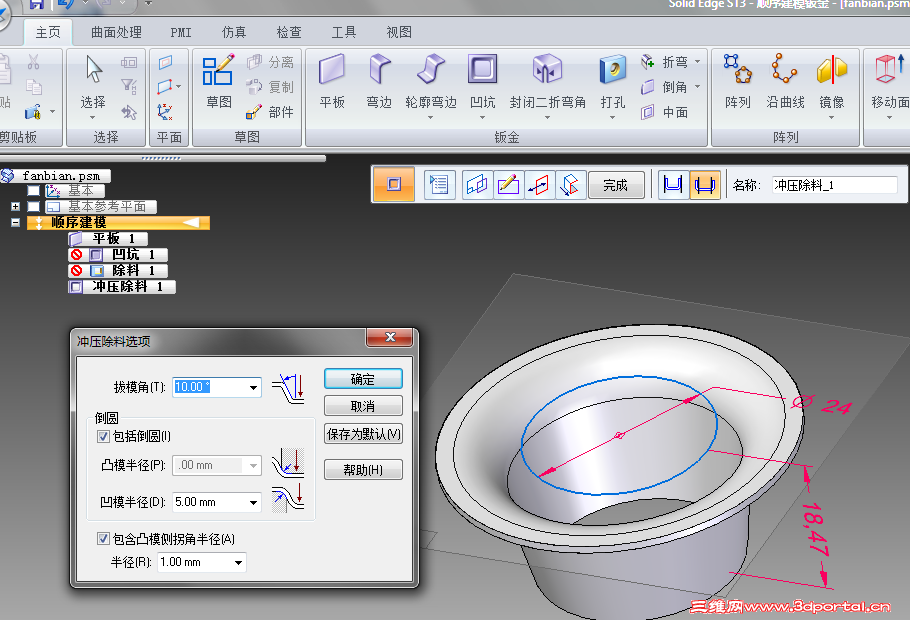Collapse the 顺序建模 tree node

[15, 222]
